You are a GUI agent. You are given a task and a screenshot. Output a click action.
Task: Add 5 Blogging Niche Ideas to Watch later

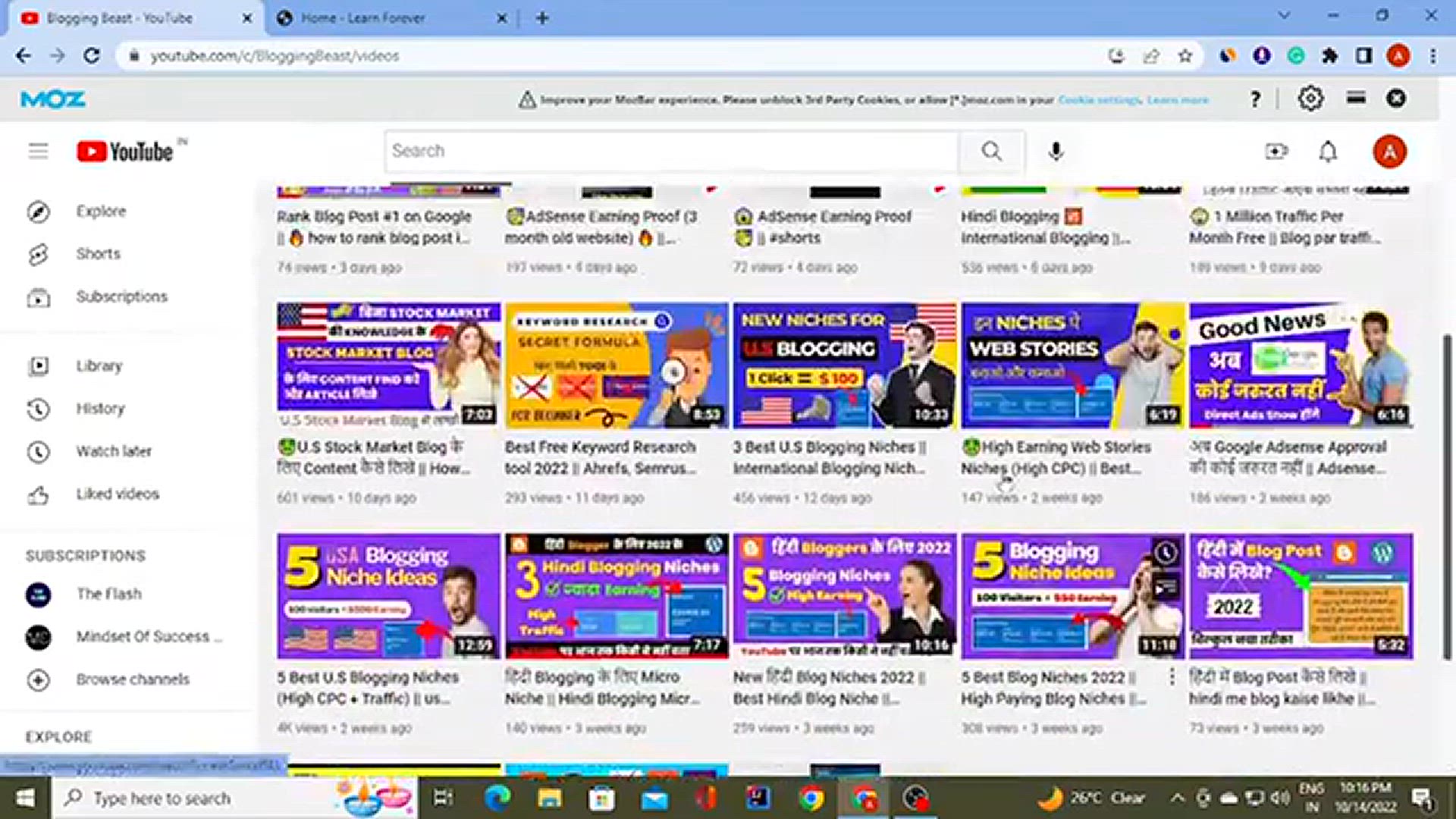coord(1166,553)
